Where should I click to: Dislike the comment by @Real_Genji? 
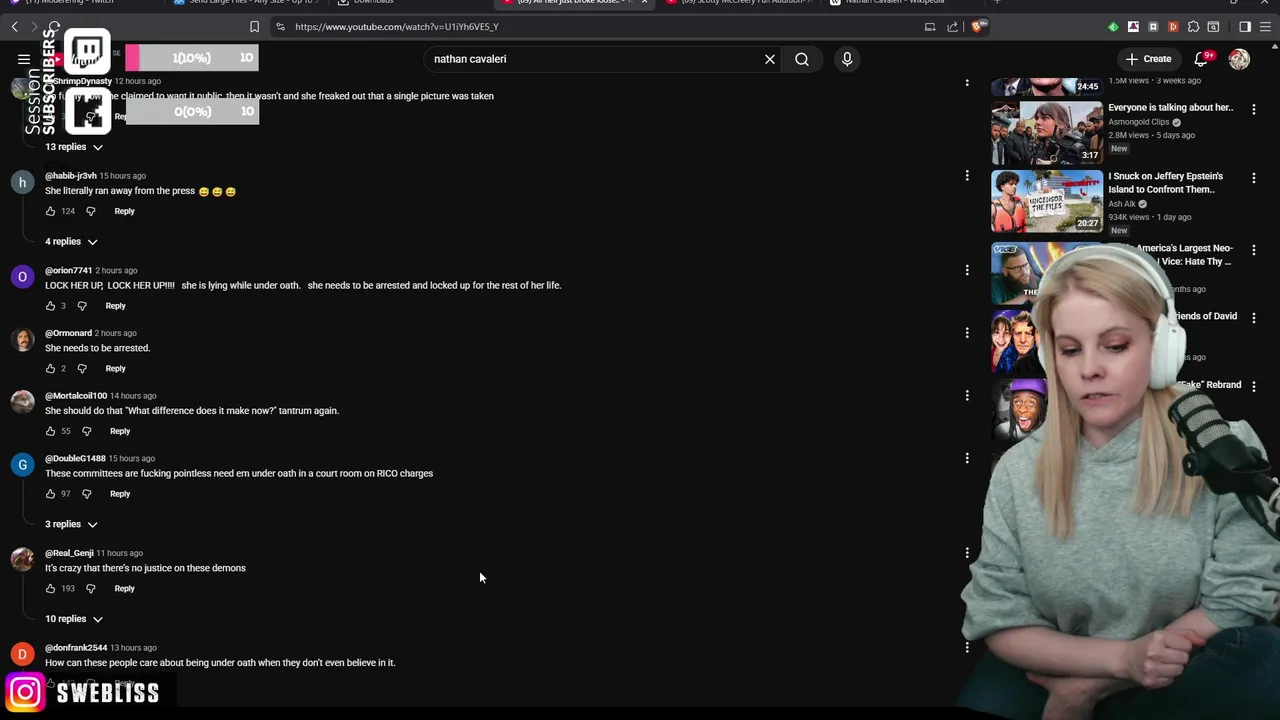(90, 588)
